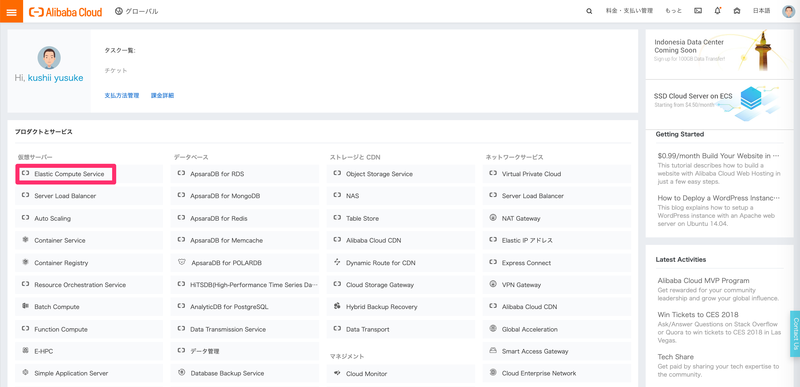Open How to Deploy a WordPress Instance
This screenshot has width=800, height=387.
718,198
